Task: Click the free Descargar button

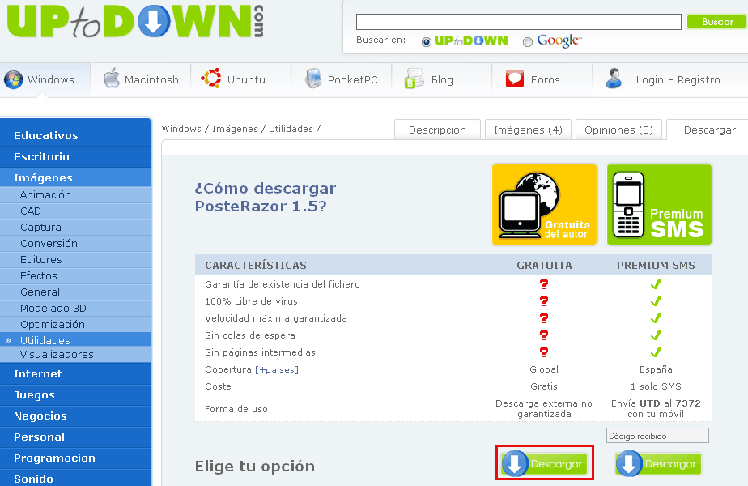Action: 544,463
